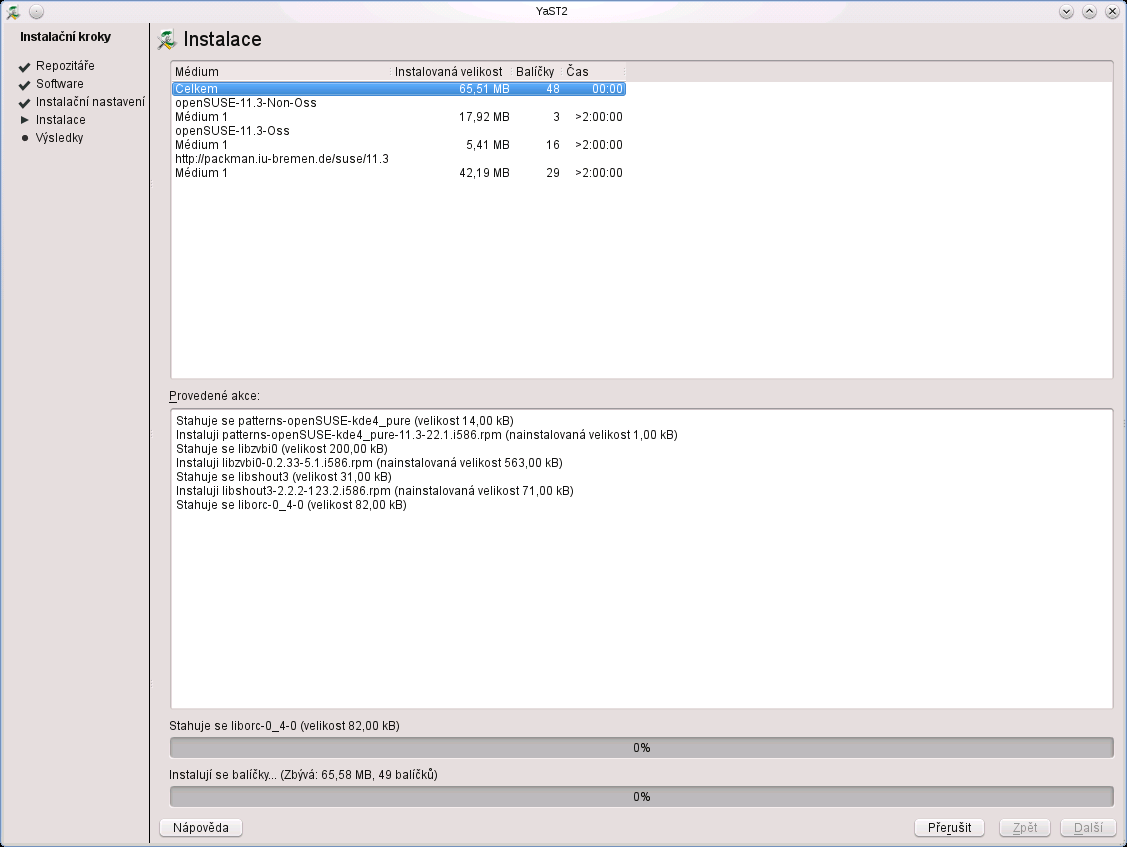This screenshot has width=1127, height=847.
Task: Click the Další next button
Action: pyautogui.click(x=1088, y=828)
